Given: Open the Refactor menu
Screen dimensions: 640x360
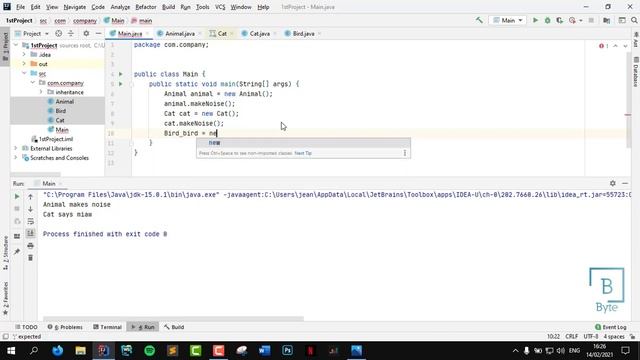Looking at the screenshot, I should (x=146, y=7).
